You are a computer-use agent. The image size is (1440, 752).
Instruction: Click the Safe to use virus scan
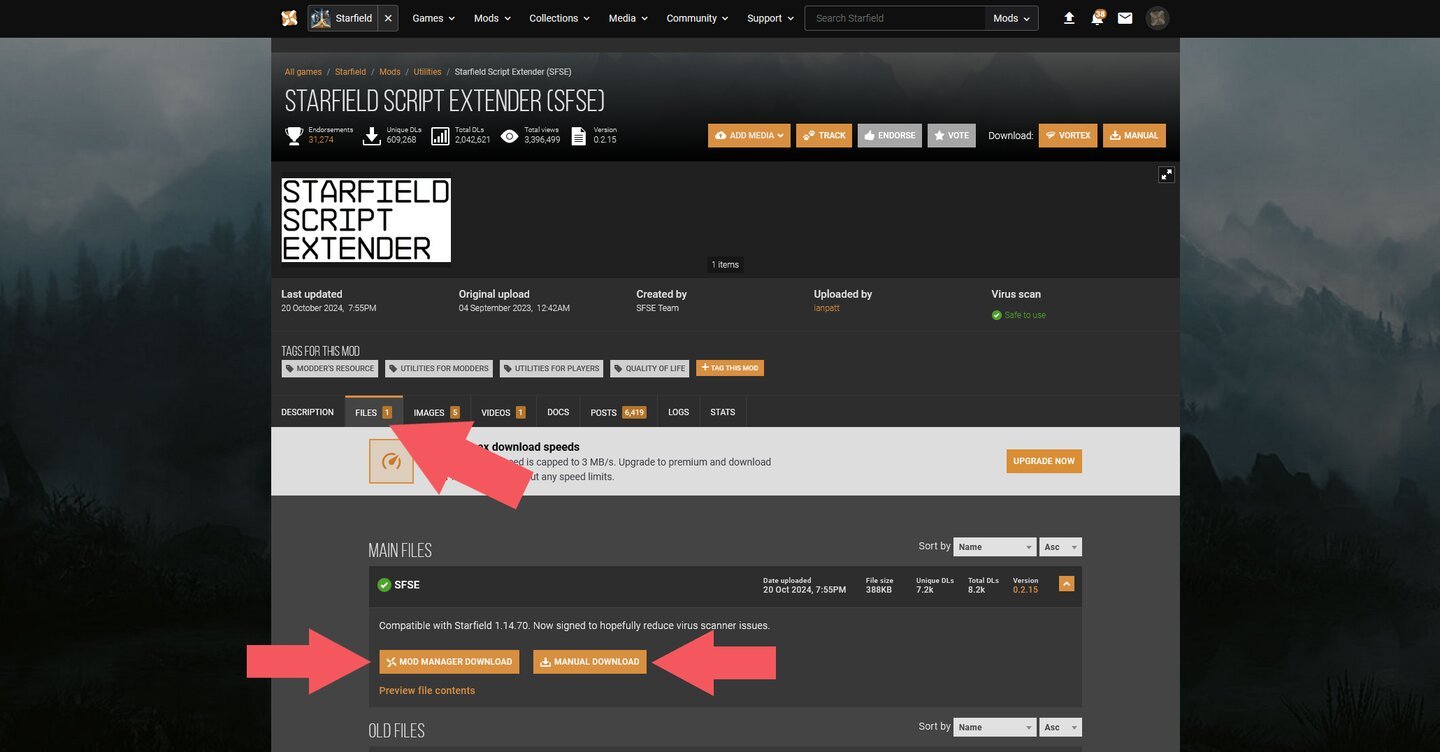point(1019,315)
